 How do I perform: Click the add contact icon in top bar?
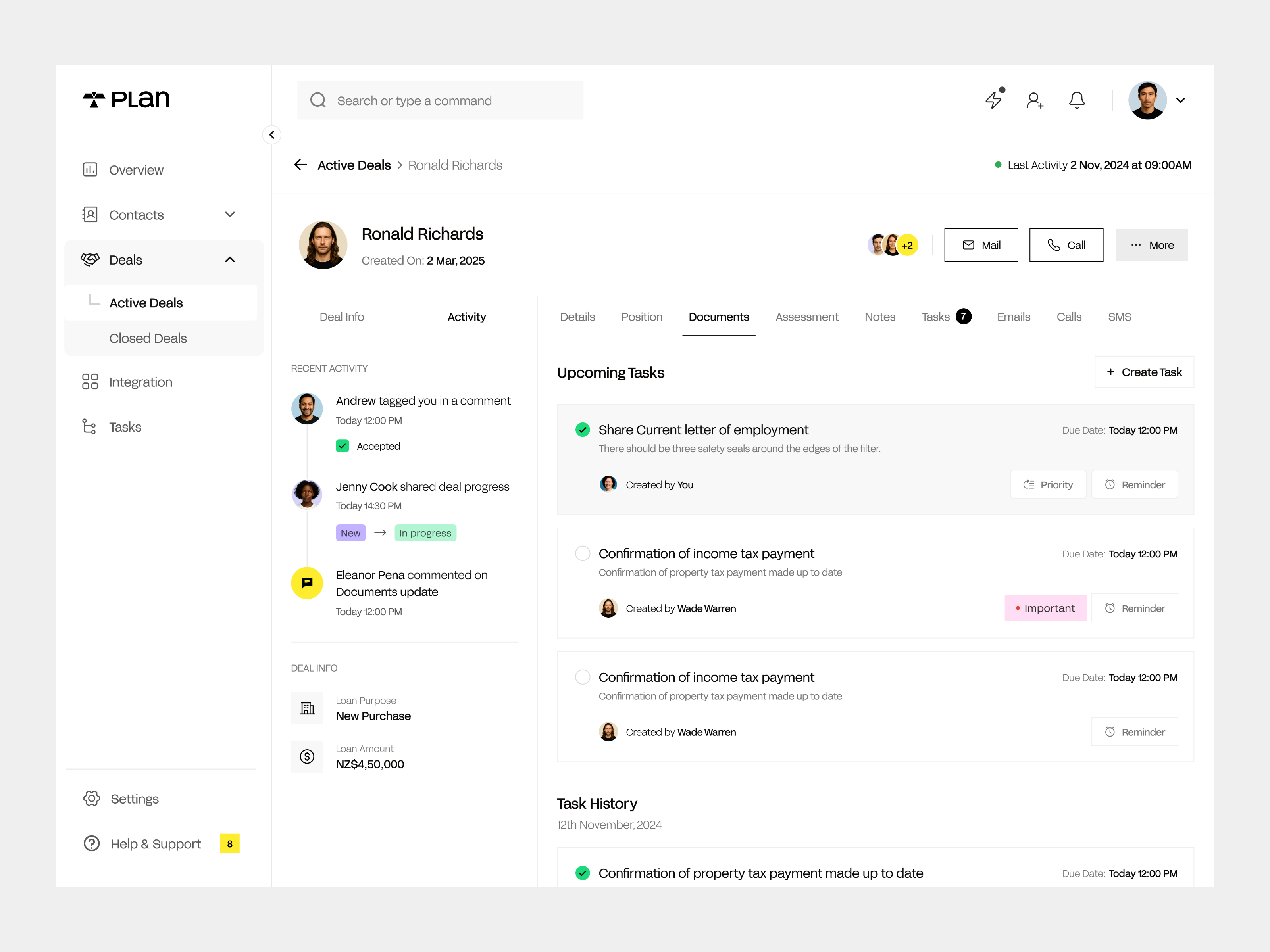click(1035, 100)
